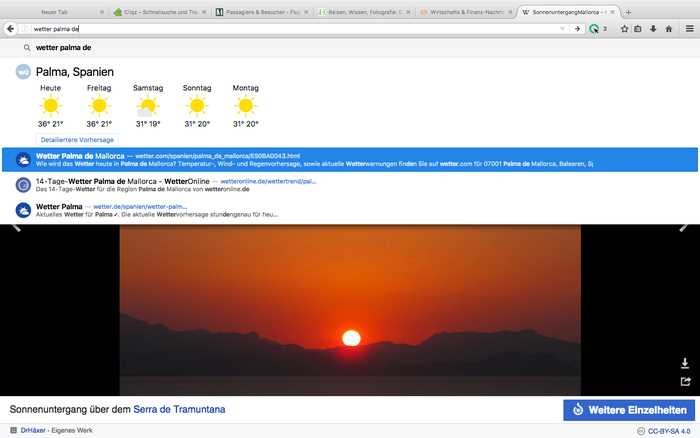This screenshot has height=438, width=700.
Task: Switch to the Cliqz tab
Action: (x=161, y=12)
